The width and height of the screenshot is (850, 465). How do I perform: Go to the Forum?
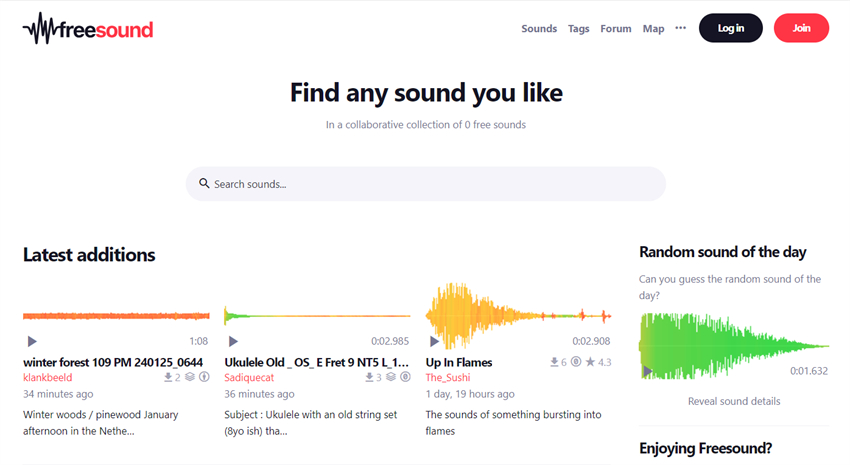[616, 29]
